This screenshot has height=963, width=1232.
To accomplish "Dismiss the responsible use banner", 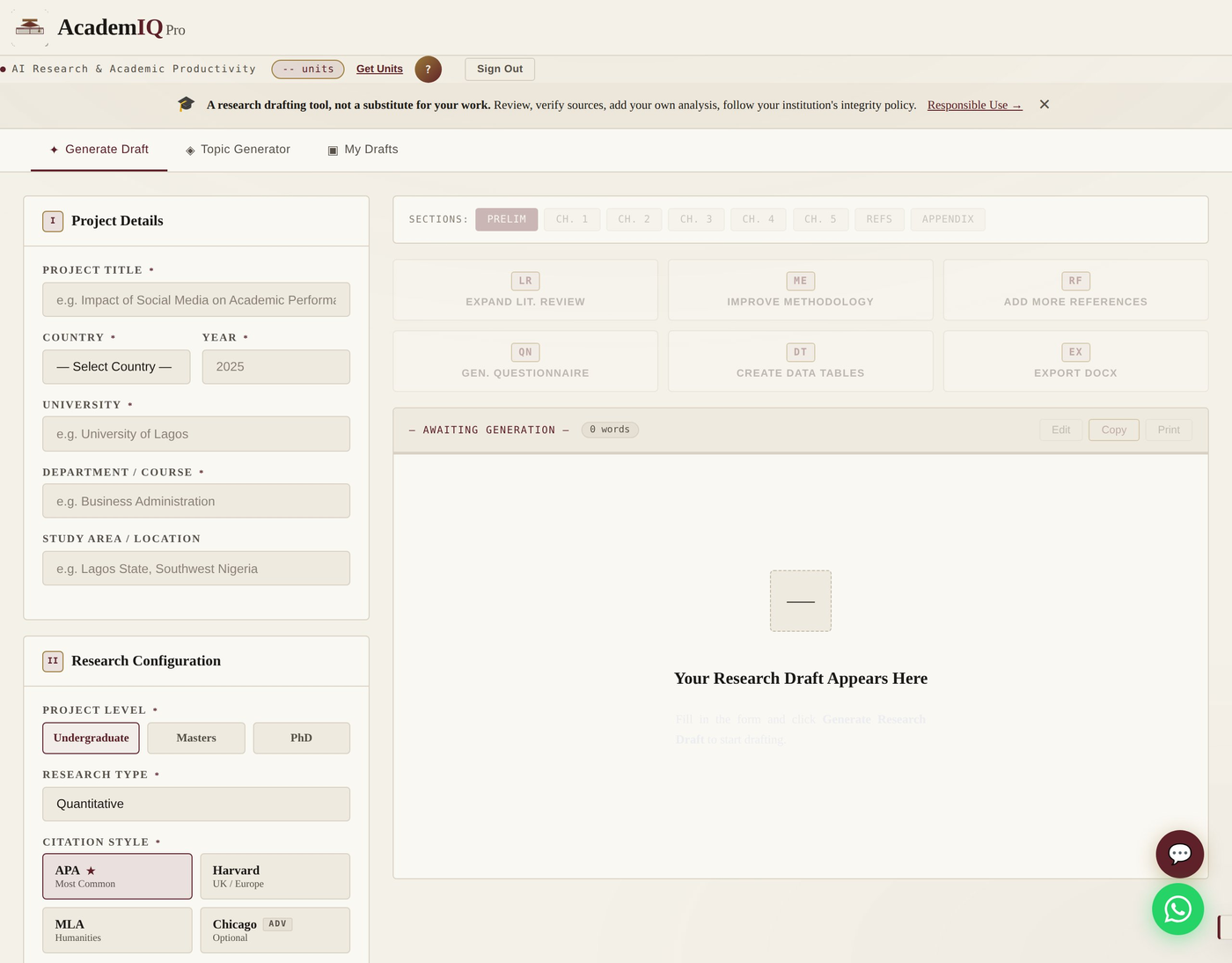I will 1044,105.
